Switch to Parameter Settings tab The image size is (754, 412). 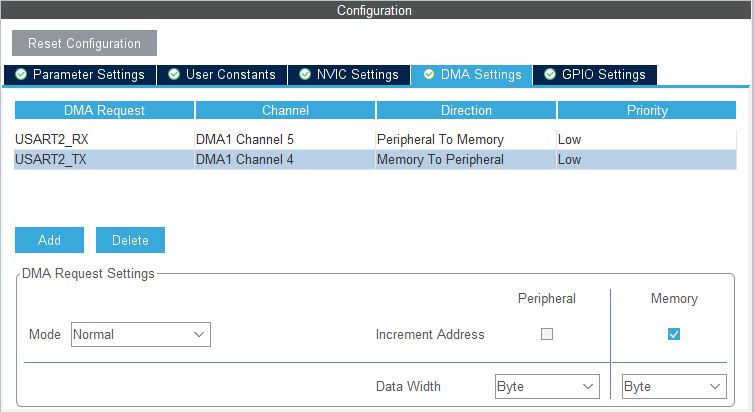[x=80, y=75]
